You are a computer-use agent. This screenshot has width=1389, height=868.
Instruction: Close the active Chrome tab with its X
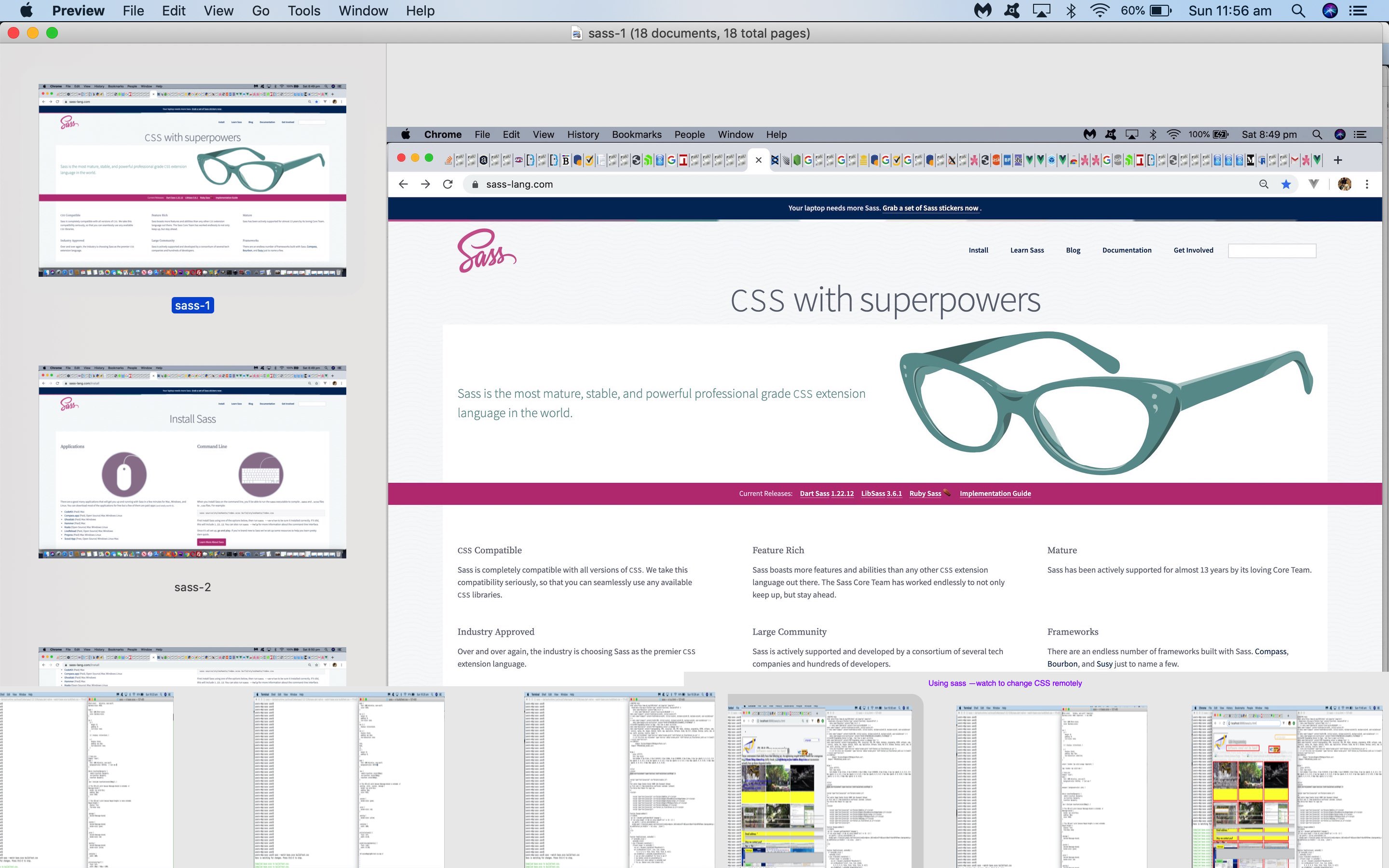click(x=759, y=160)
